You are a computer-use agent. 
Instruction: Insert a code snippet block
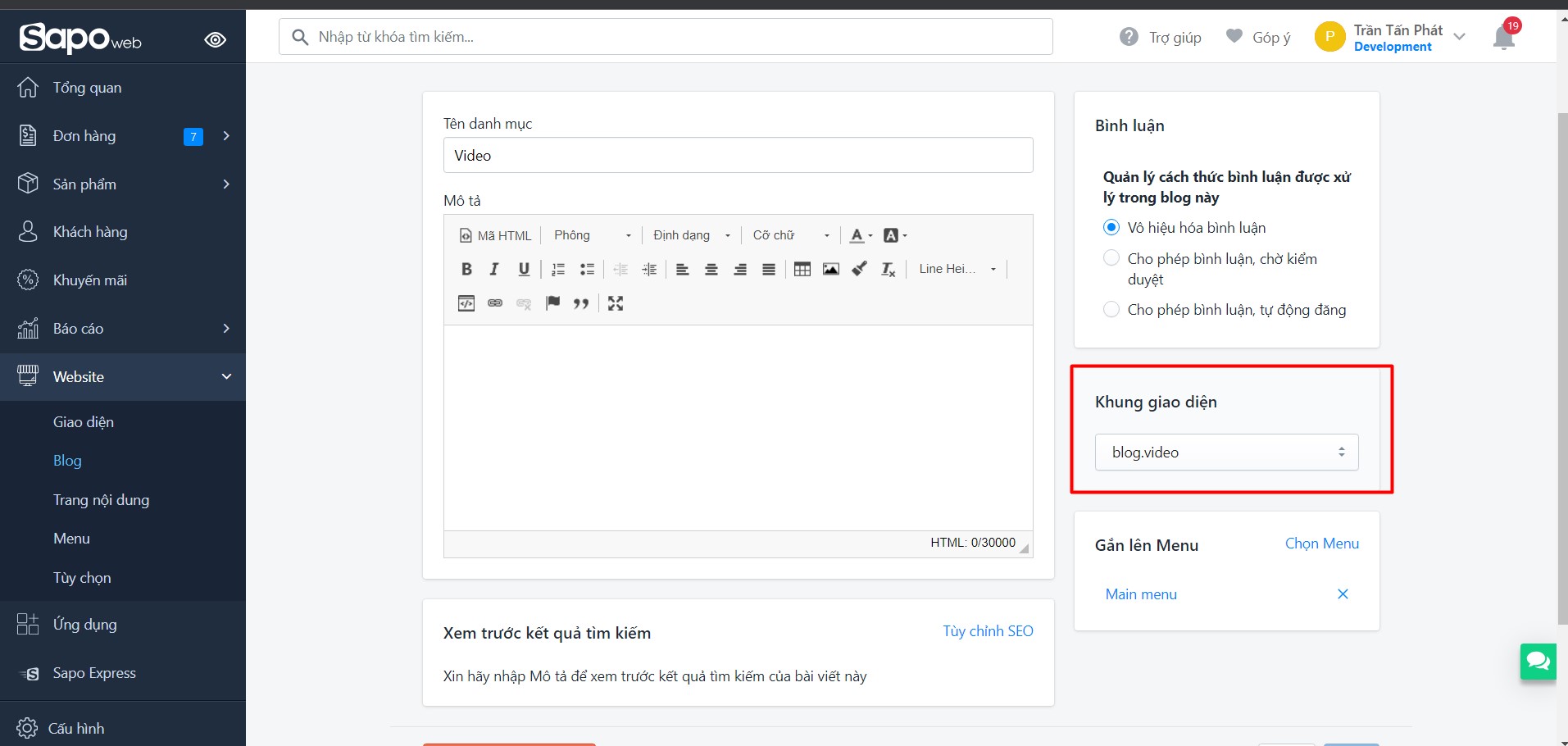pos(466,303)
